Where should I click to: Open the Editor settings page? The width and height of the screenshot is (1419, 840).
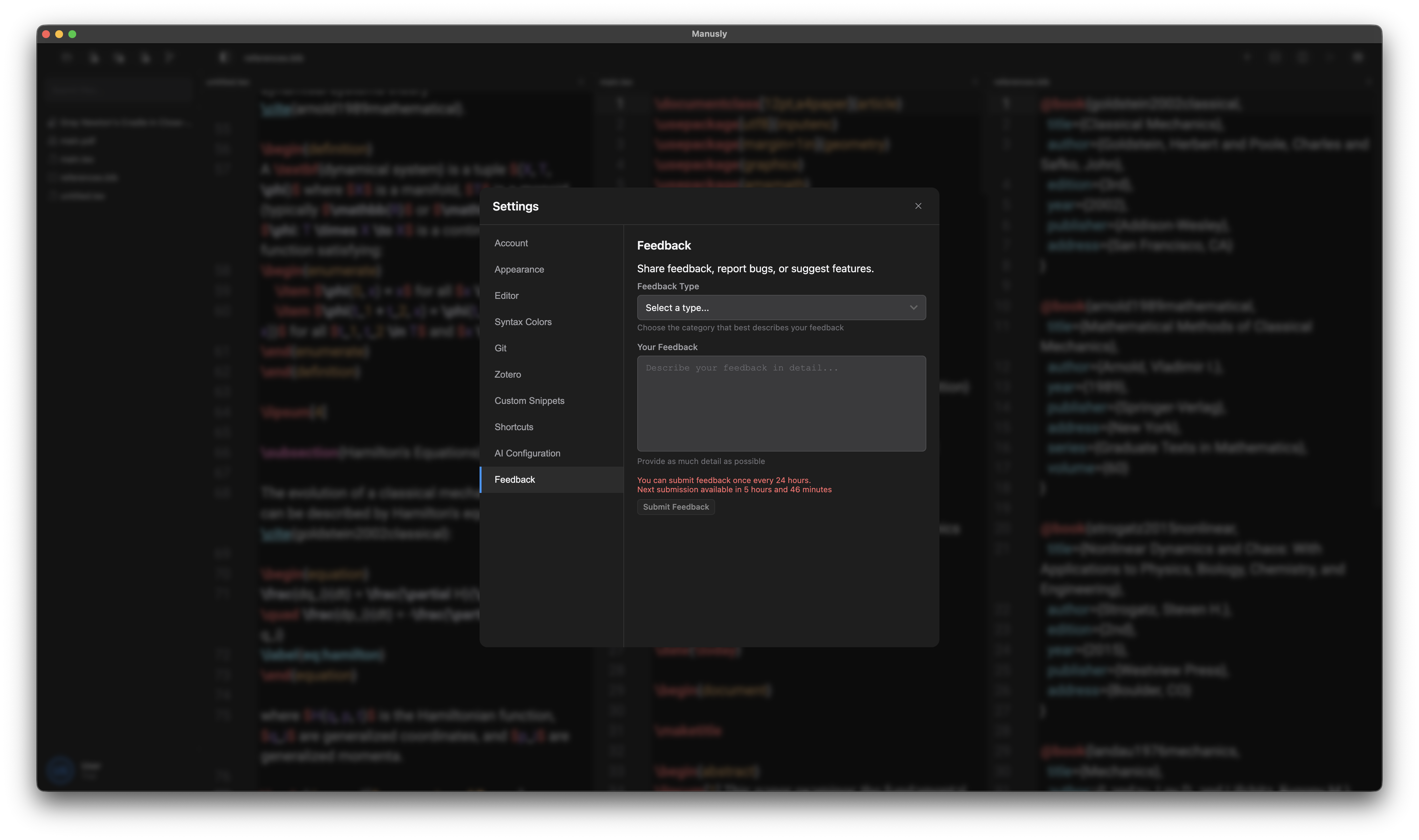click(506, 296)
